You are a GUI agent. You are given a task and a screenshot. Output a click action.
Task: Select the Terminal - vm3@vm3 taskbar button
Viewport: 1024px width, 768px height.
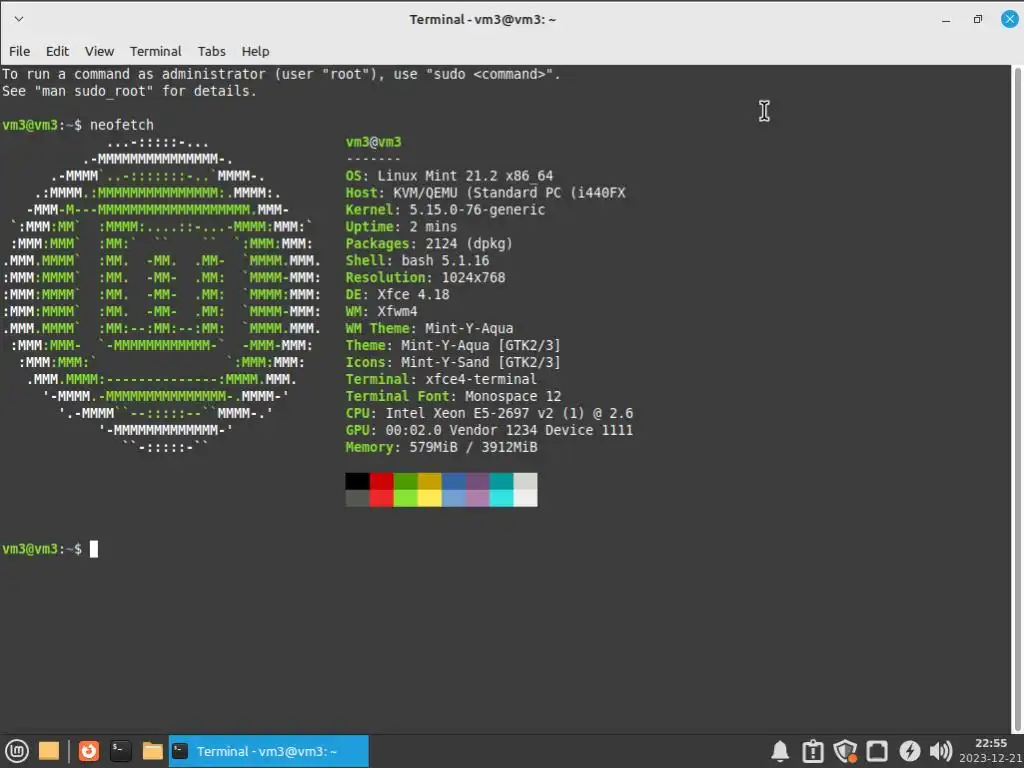[268, 751]
